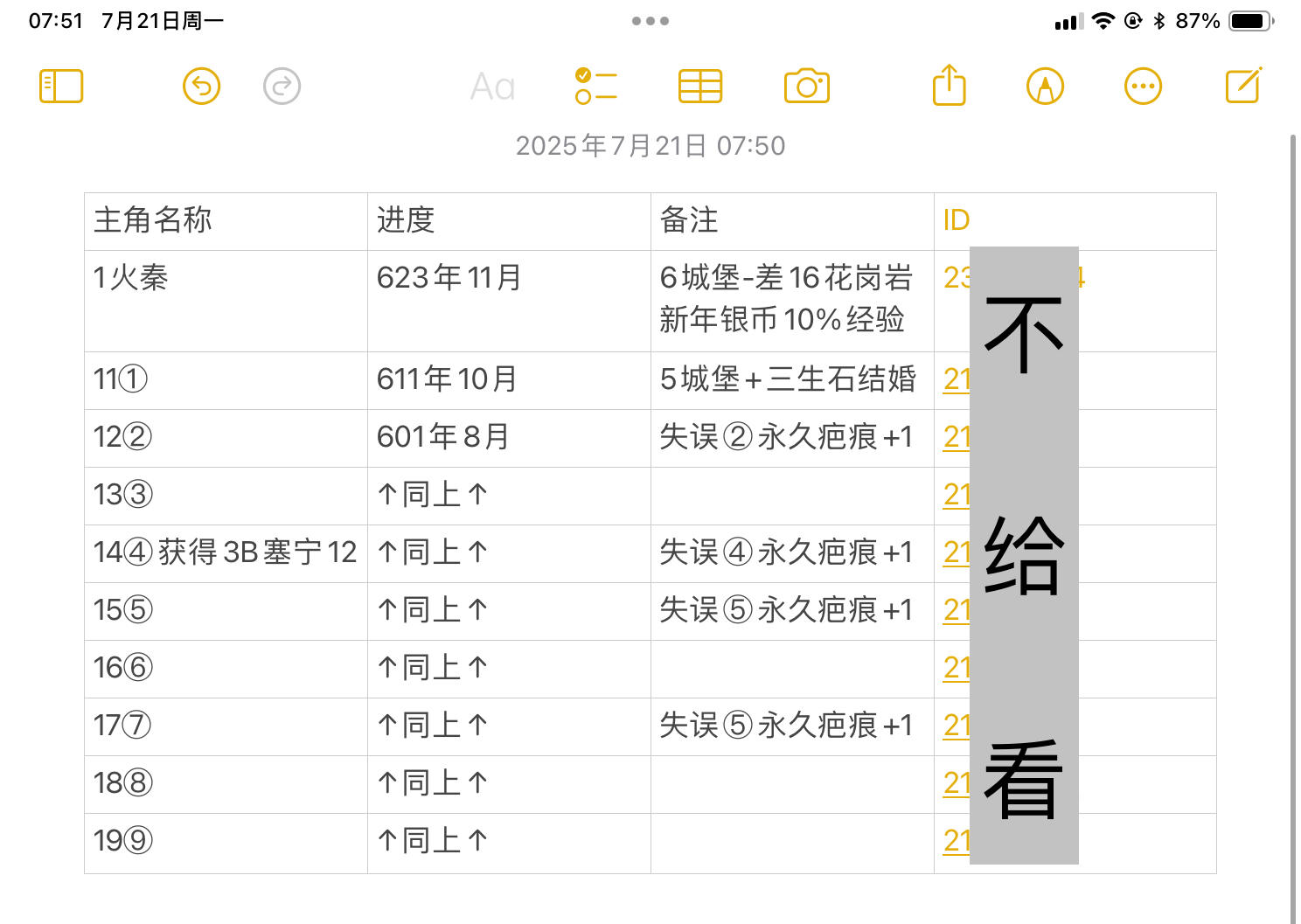The image size is (1301, 924).
Task: Toggle the sidebar folders panel
Action: 61,87
